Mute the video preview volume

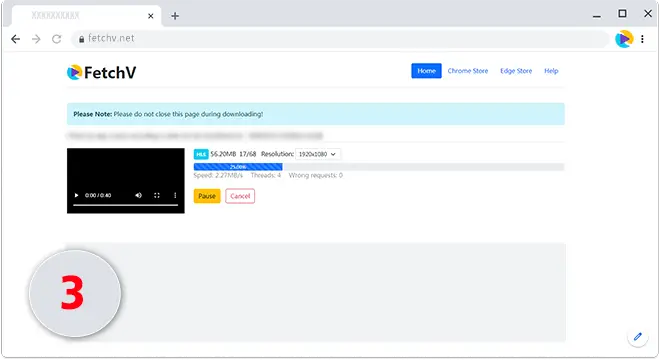(138, 195)
